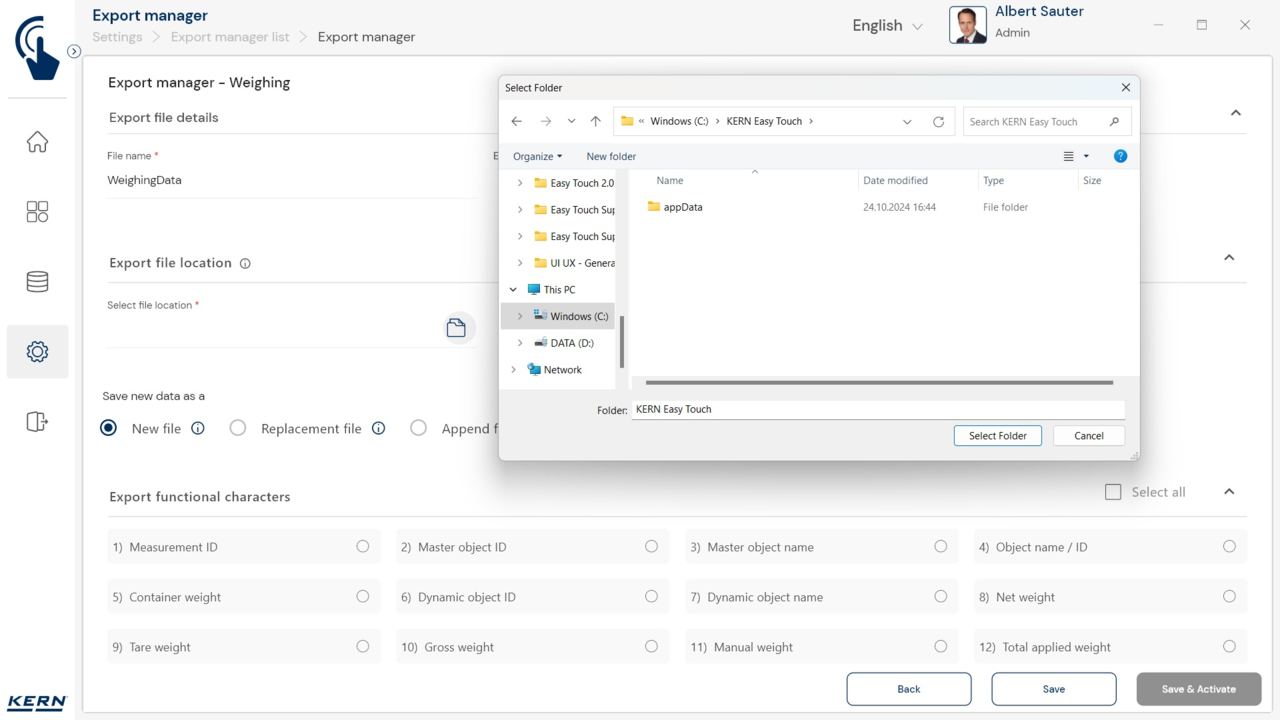
Task: Click Export manager list breadcrumb
Action: click(x=230, y=37)
